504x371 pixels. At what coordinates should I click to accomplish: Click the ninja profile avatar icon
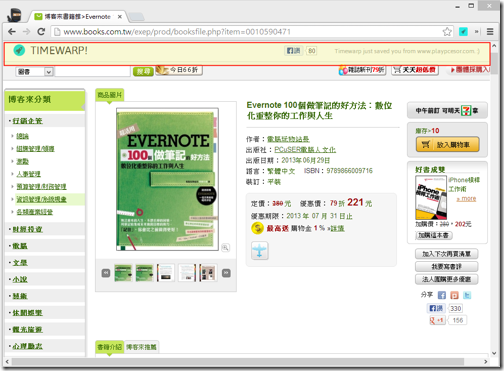coord(14,15)
